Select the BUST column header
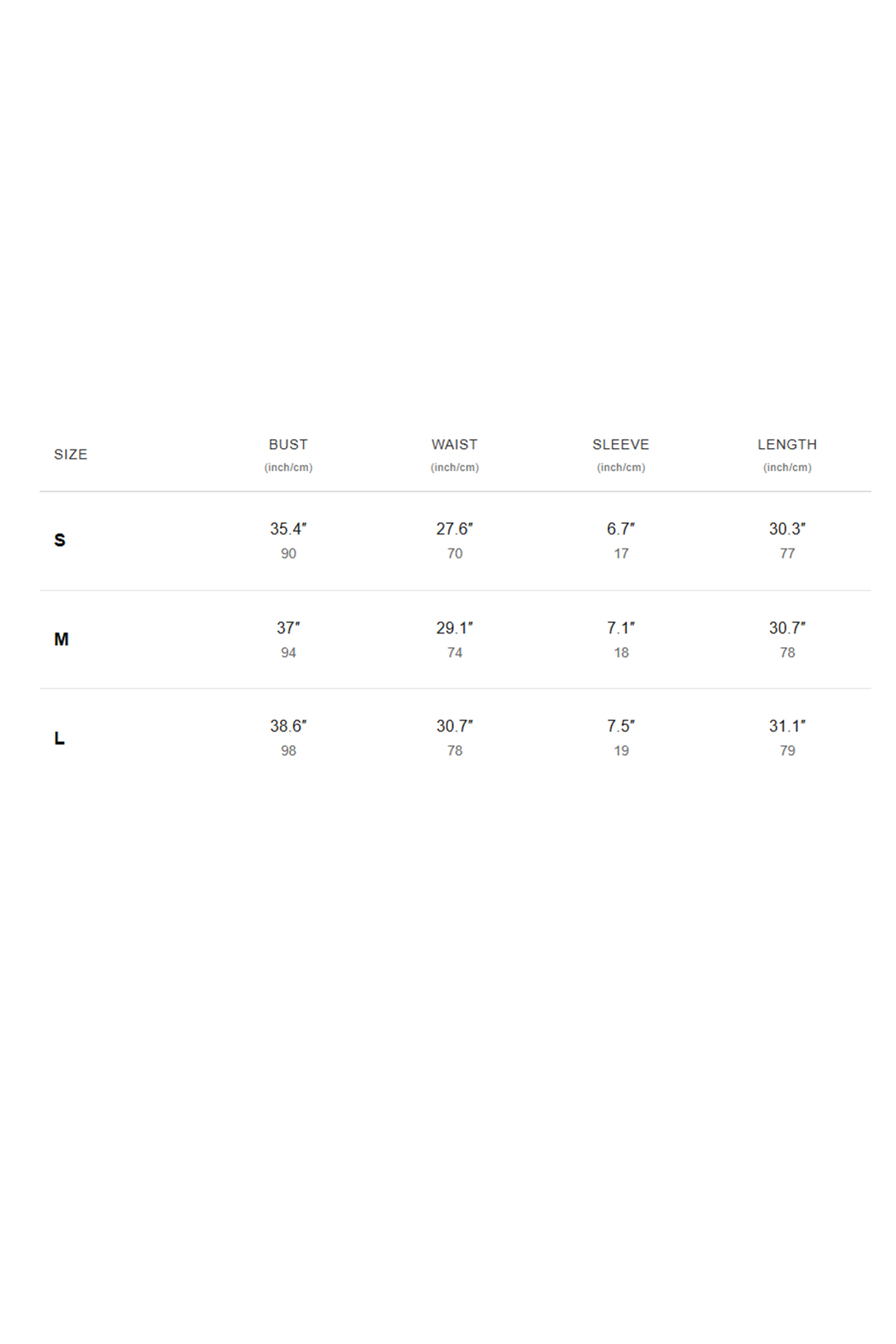Screen dimensions: 896x1344 pos(288,445)
